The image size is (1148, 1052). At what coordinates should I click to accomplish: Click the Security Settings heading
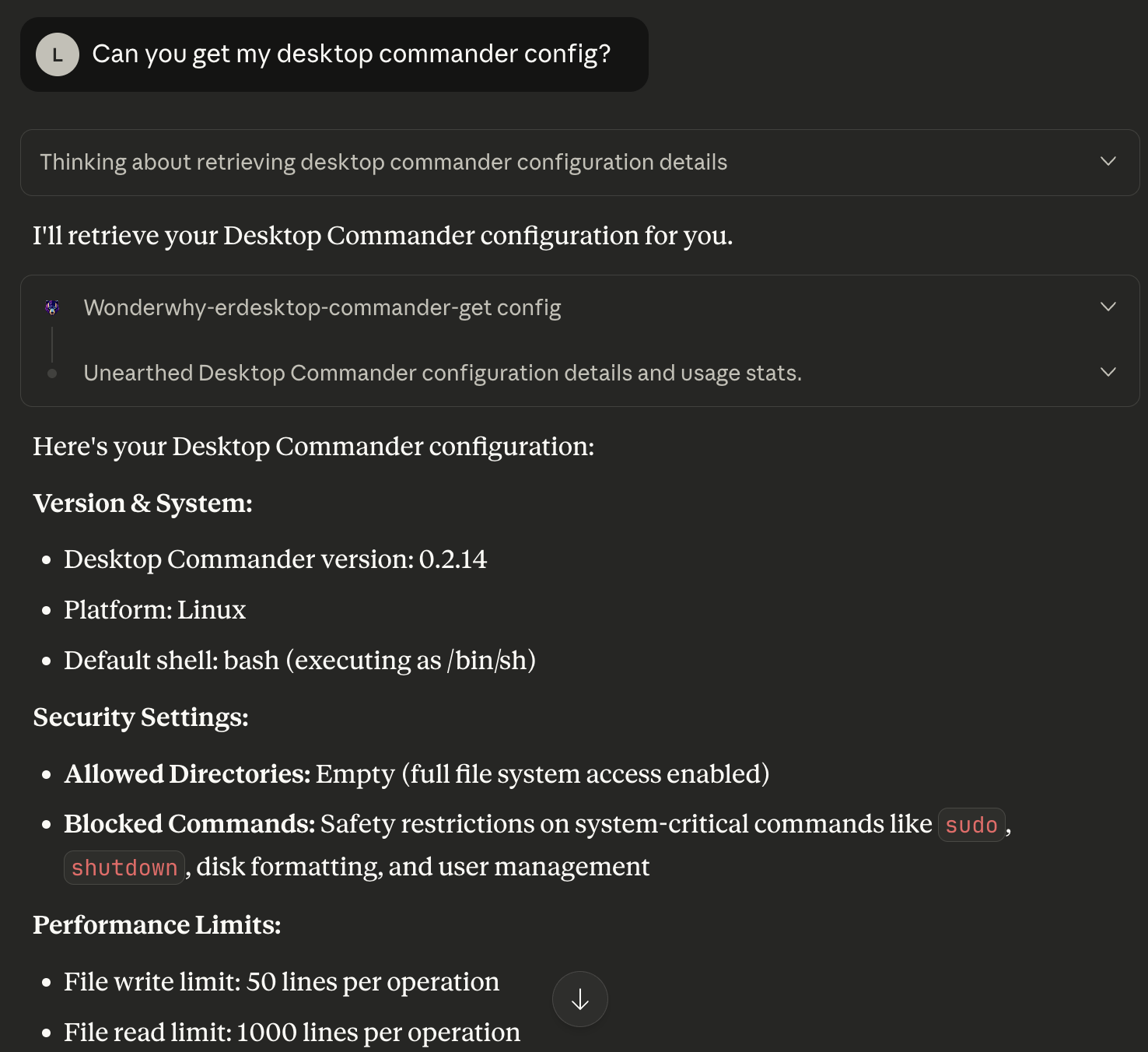tap(140, 717)
